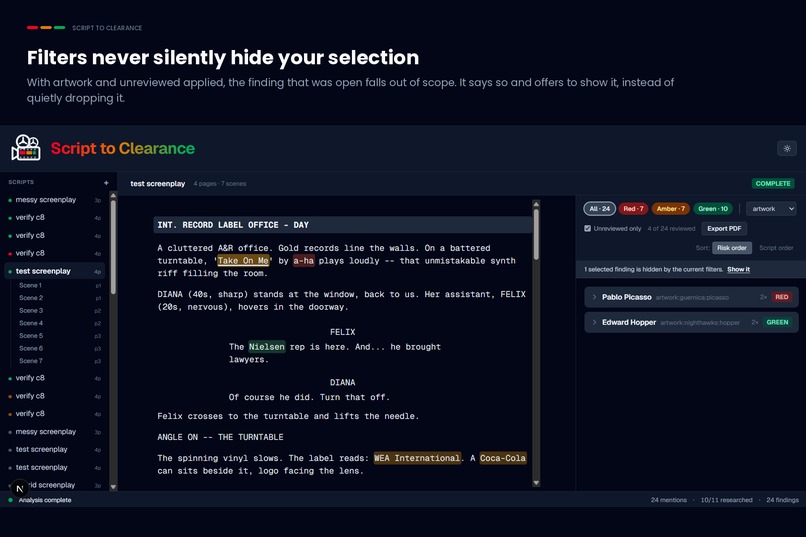806x537 pixels.
Task: Filter findings by Red · 7
Action: (x=633, y=209)
